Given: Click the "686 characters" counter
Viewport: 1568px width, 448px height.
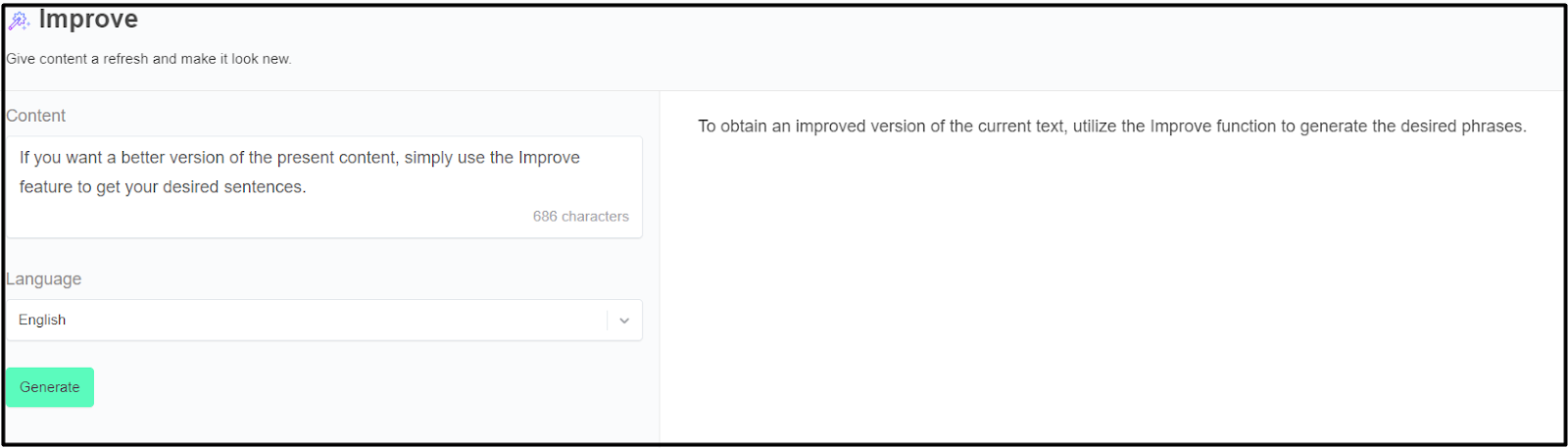Looking at the screenshot, I should click(x=580, y=217).
